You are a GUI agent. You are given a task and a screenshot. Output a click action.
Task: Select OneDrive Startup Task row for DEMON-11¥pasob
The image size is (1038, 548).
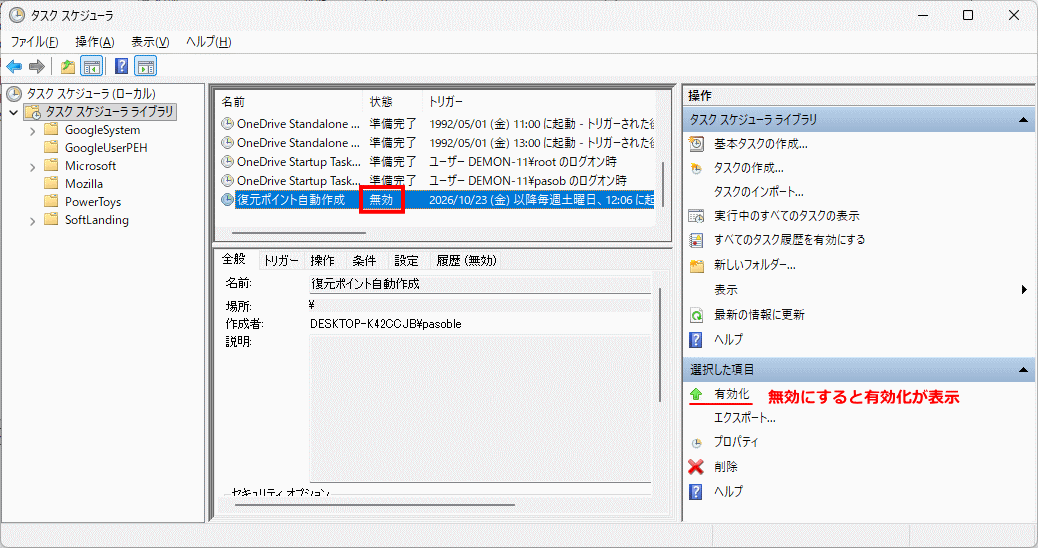tap(437, 181)
